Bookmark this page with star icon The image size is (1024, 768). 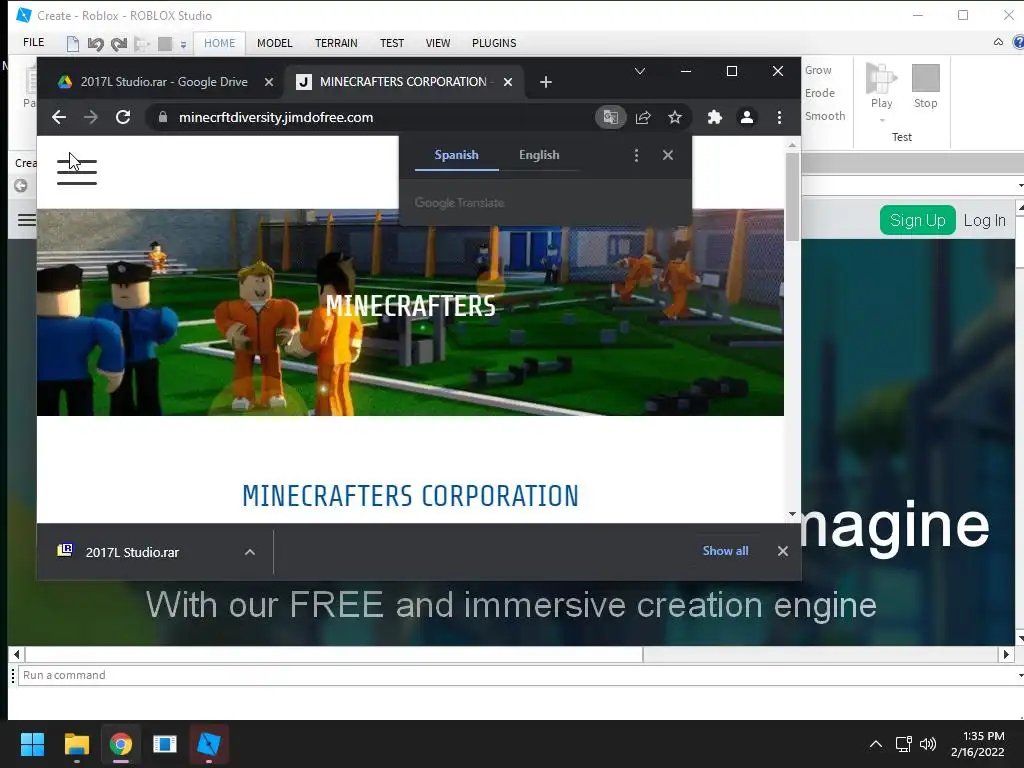pyautogui.click(x=675, y=117)
